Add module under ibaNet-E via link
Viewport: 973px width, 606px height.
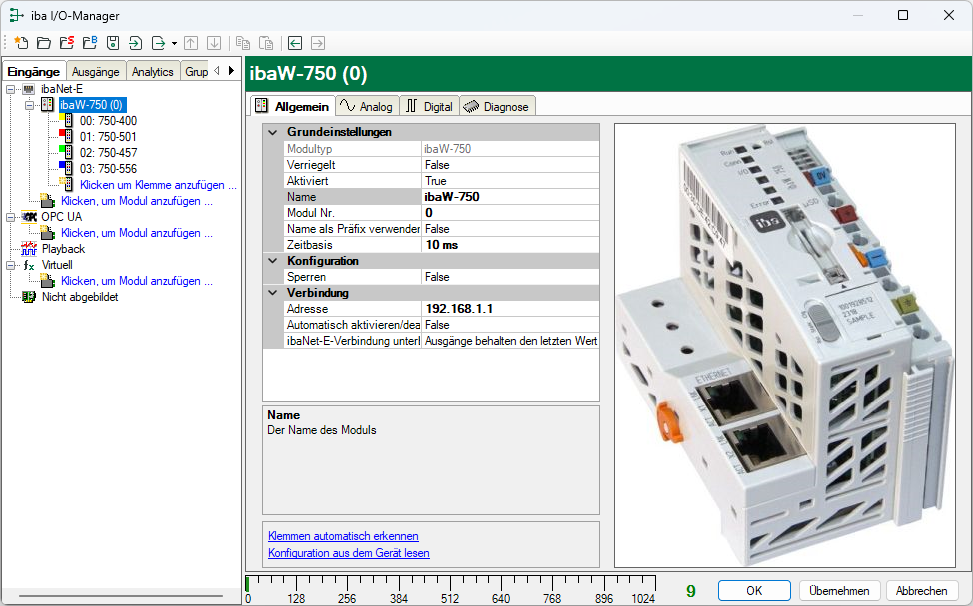[137, 201]
